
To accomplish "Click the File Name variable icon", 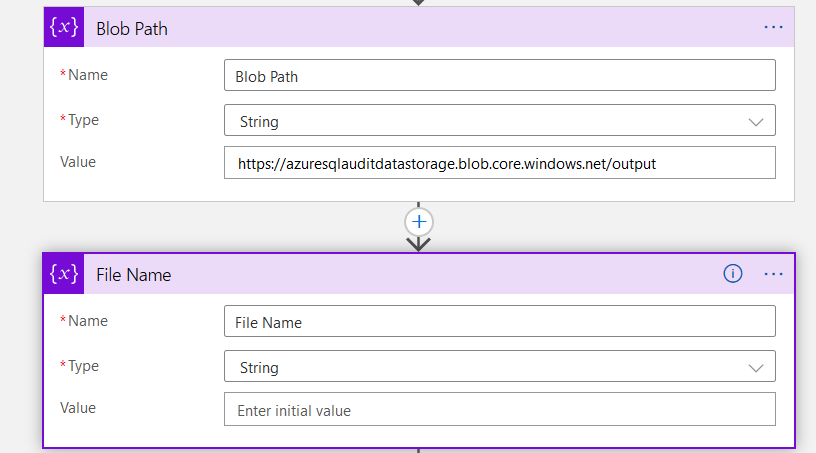I will pyautogui.click(x=64, y=275).
